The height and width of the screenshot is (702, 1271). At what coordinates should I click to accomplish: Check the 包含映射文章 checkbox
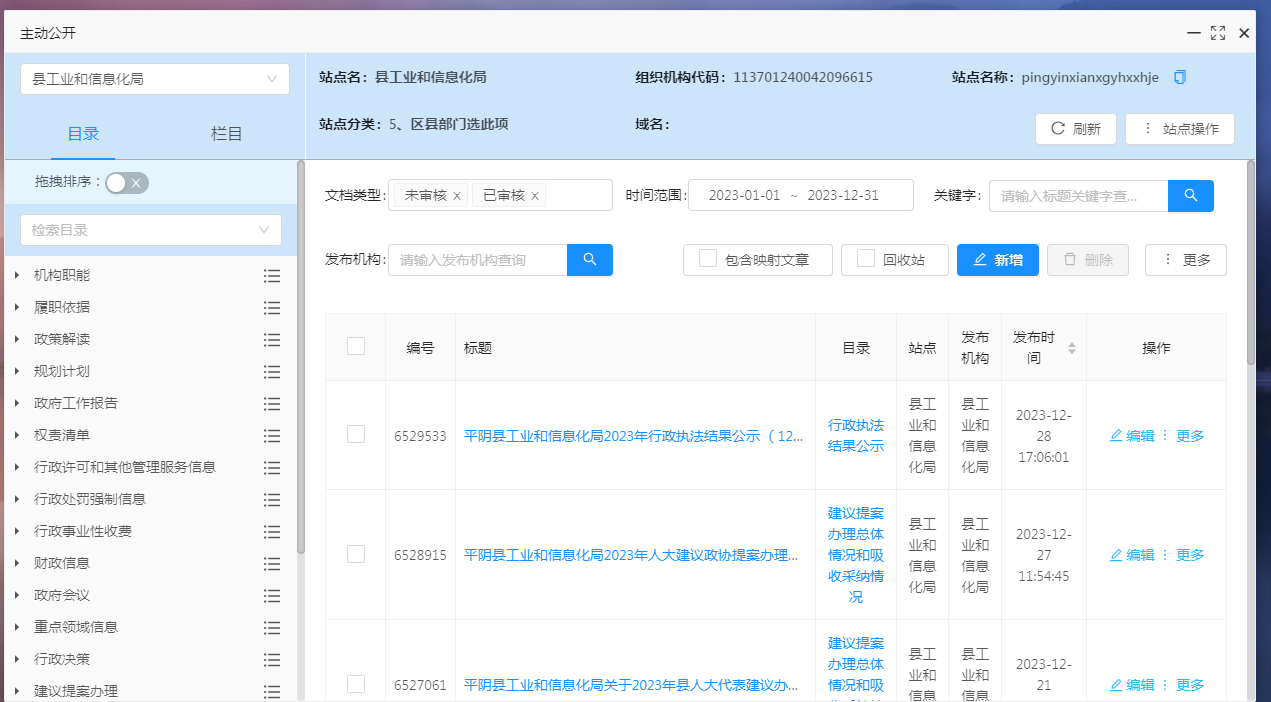click(x=708, y=259)
